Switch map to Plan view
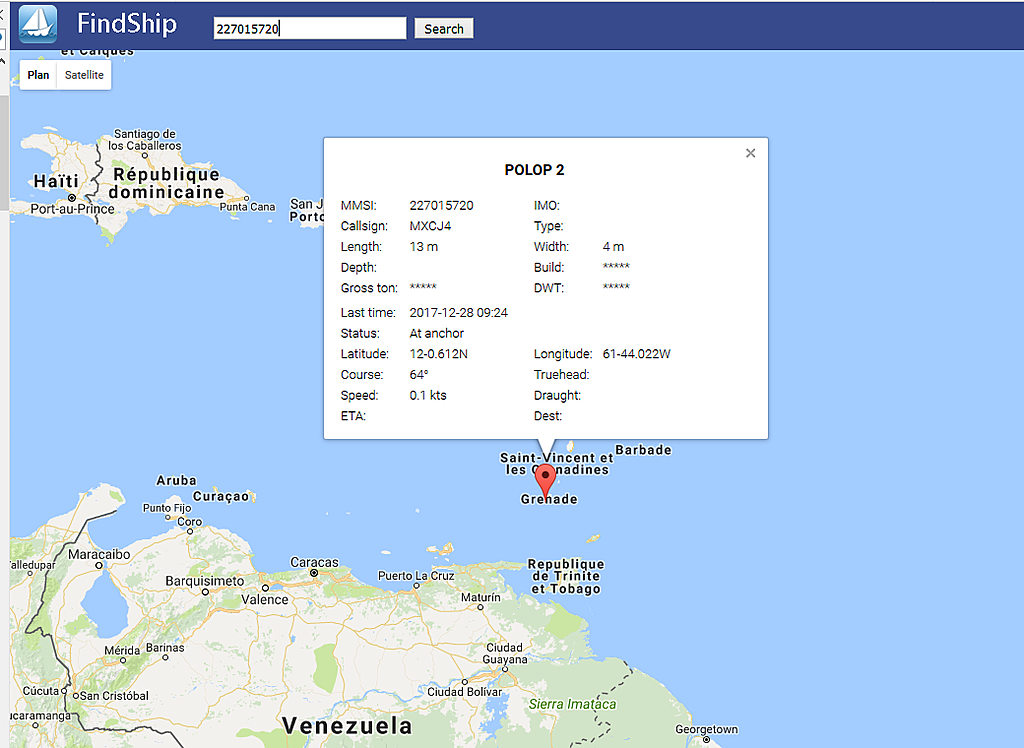1024x748 pixels. tap(39, 75)
